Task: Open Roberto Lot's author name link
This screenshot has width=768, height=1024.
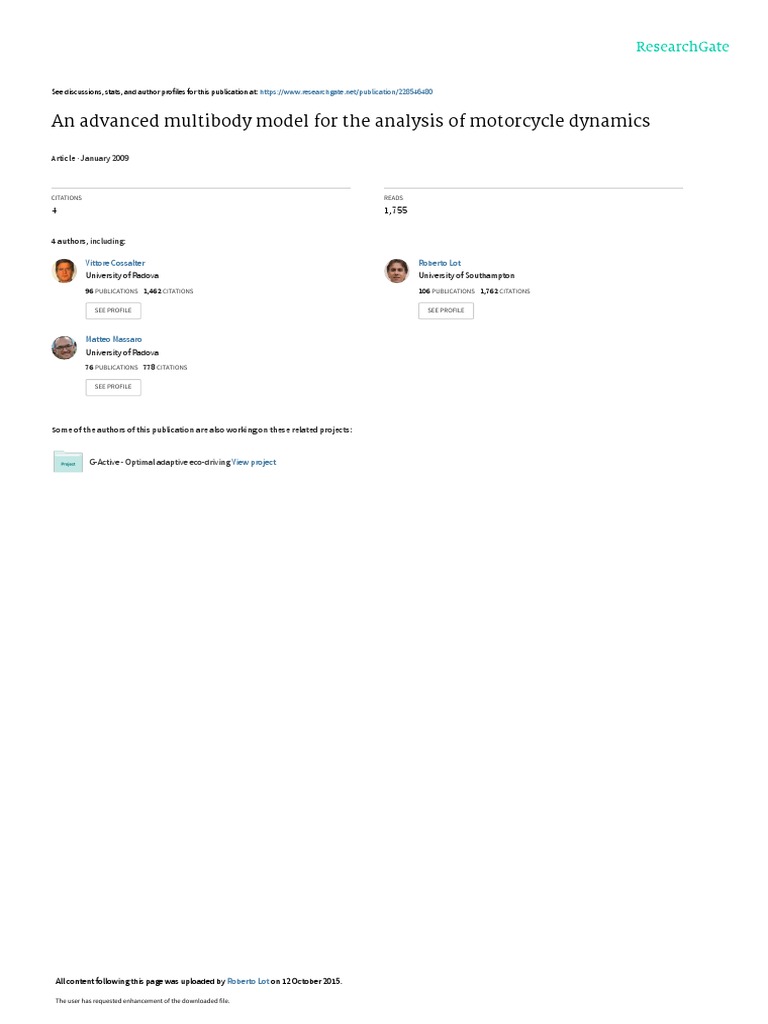Action: 440,263
